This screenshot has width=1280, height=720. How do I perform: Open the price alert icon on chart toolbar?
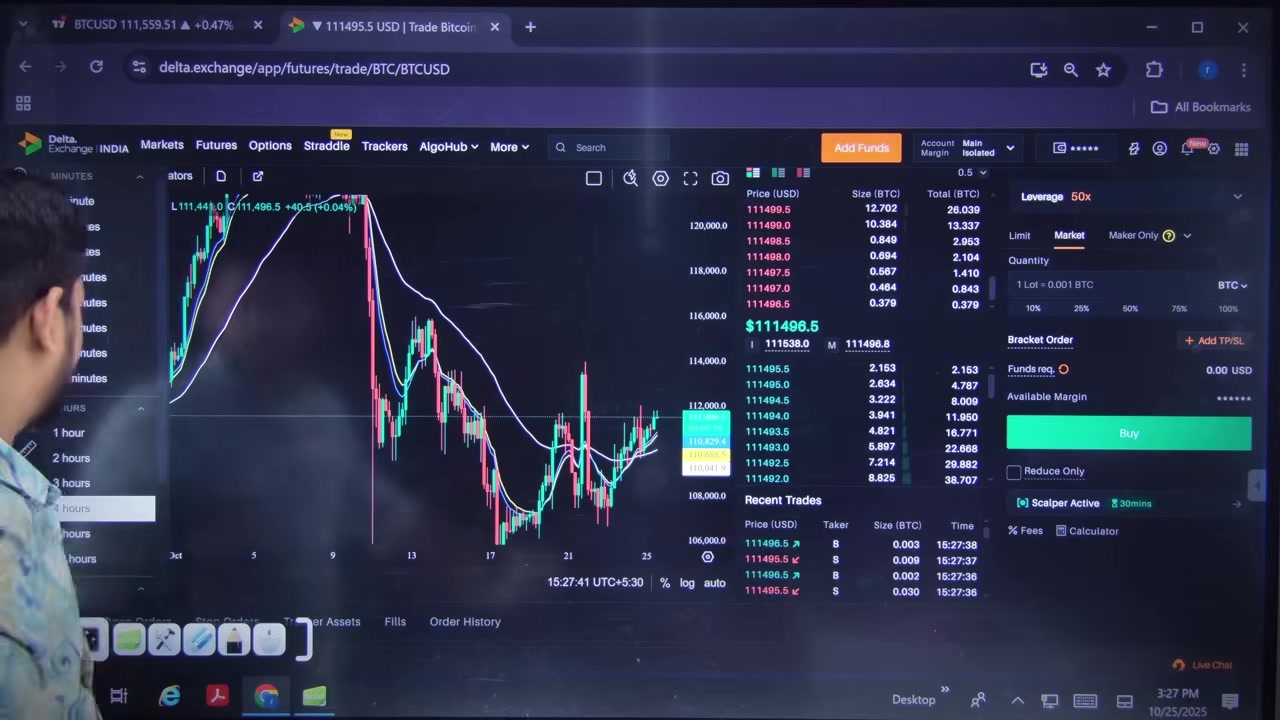(630, 178)
